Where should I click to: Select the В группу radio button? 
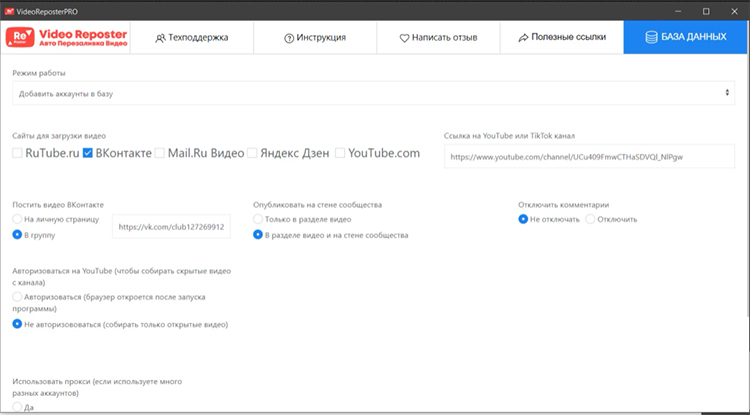17,235
